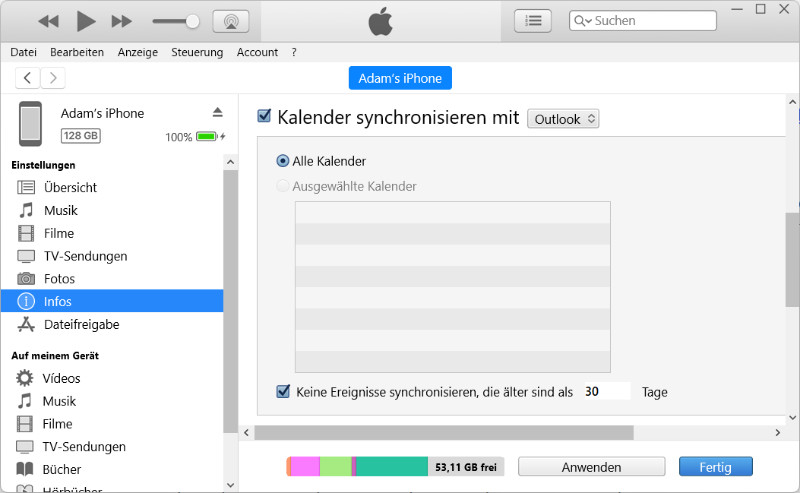Open the Outlook calendar source dropdown
The height and width of the screenshot is (493, 800).
tap(563, 119)
